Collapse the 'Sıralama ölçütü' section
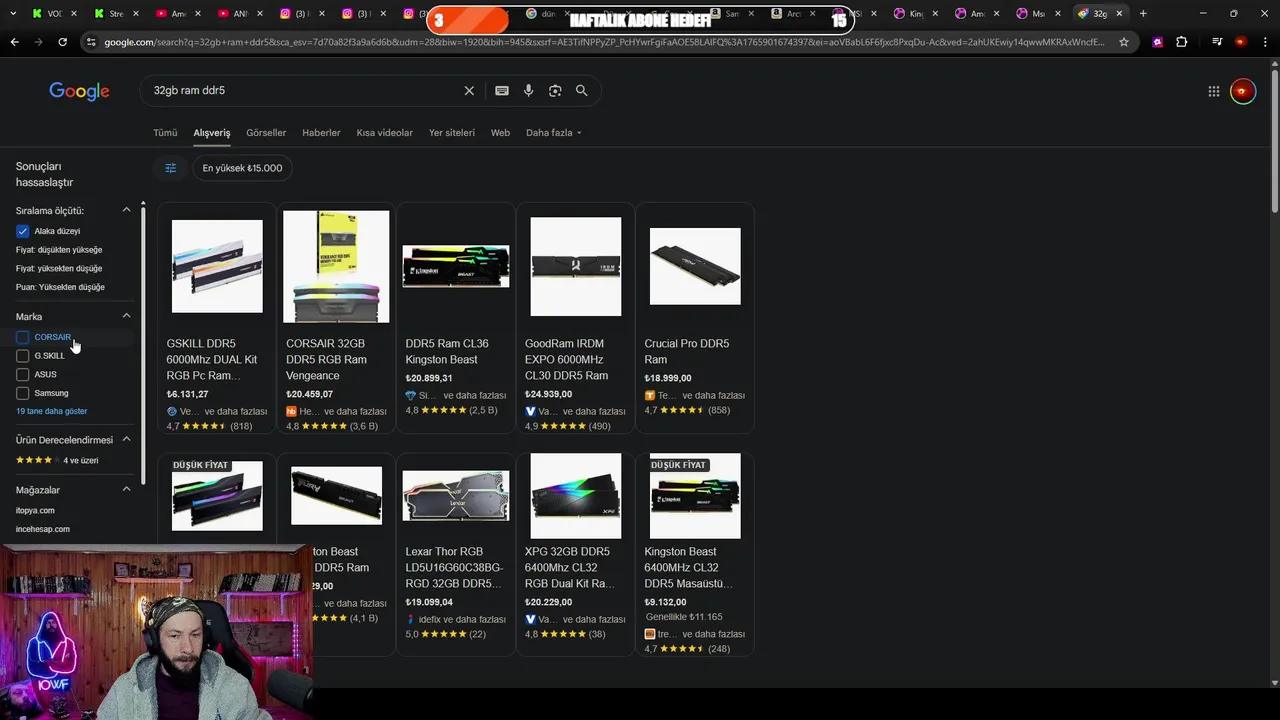The width and height of the screenshot is (1280, 720). coord(126,210)
